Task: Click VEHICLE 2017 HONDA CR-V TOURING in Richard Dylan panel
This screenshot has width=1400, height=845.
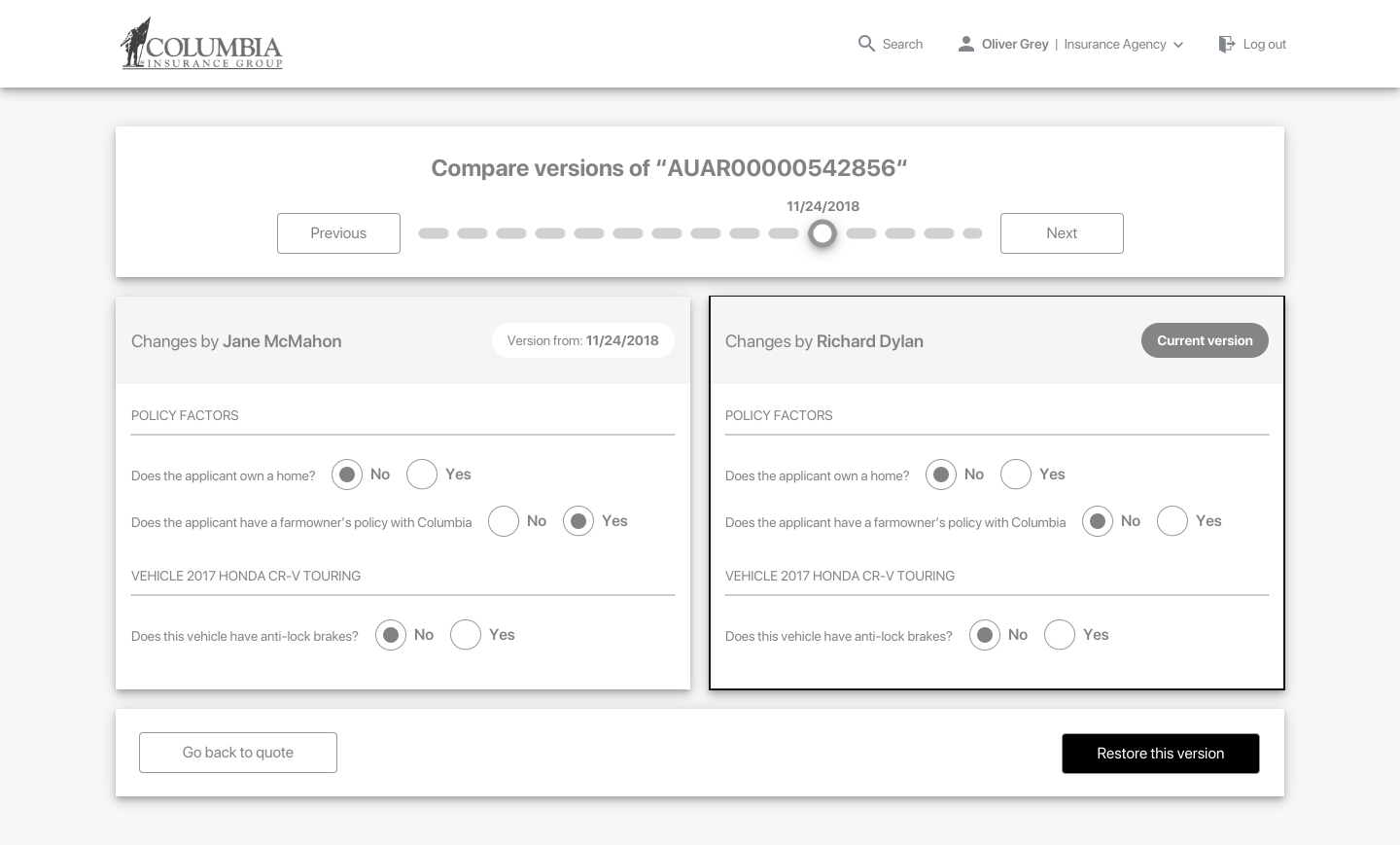Action: tap(840, 576)
